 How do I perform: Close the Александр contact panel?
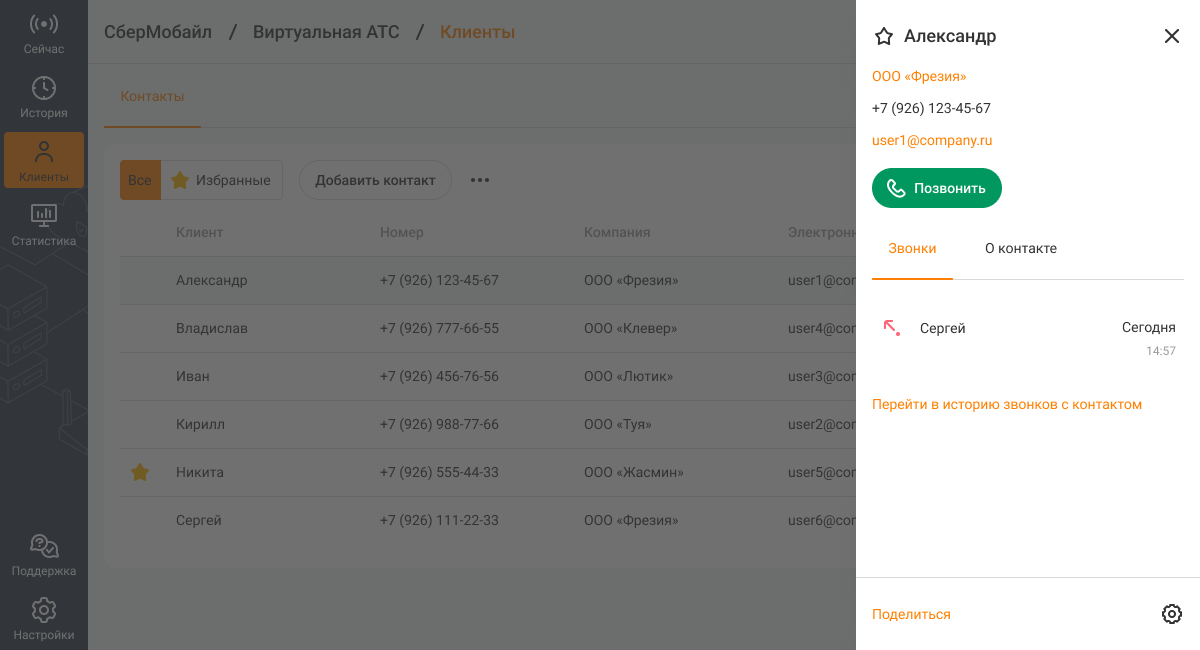pyautogui.click(x=1171, y=37)
